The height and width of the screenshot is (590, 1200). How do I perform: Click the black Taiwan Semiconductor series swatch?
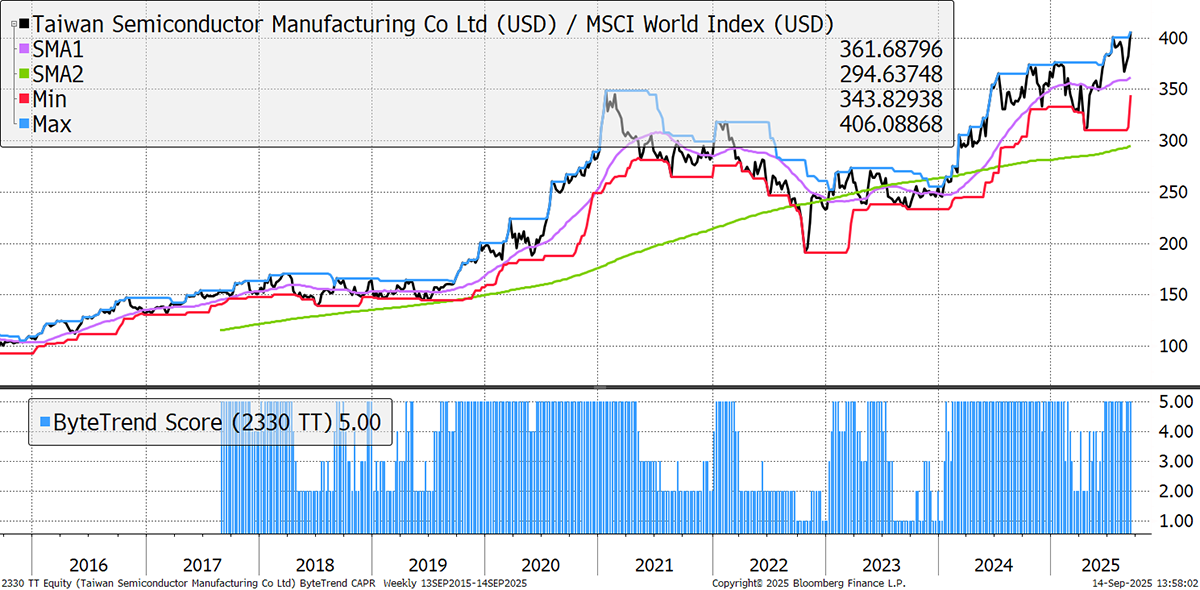coord(25,23)
